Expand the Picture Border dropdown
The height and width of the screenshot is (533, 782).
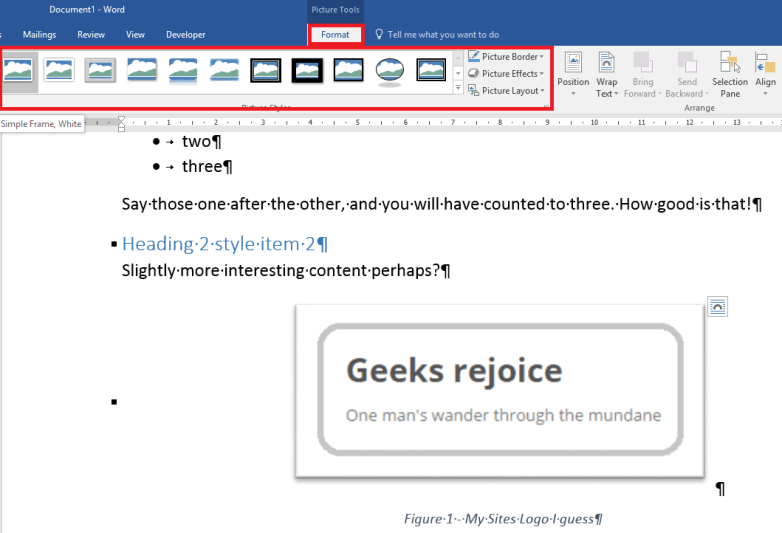(506, 57)
